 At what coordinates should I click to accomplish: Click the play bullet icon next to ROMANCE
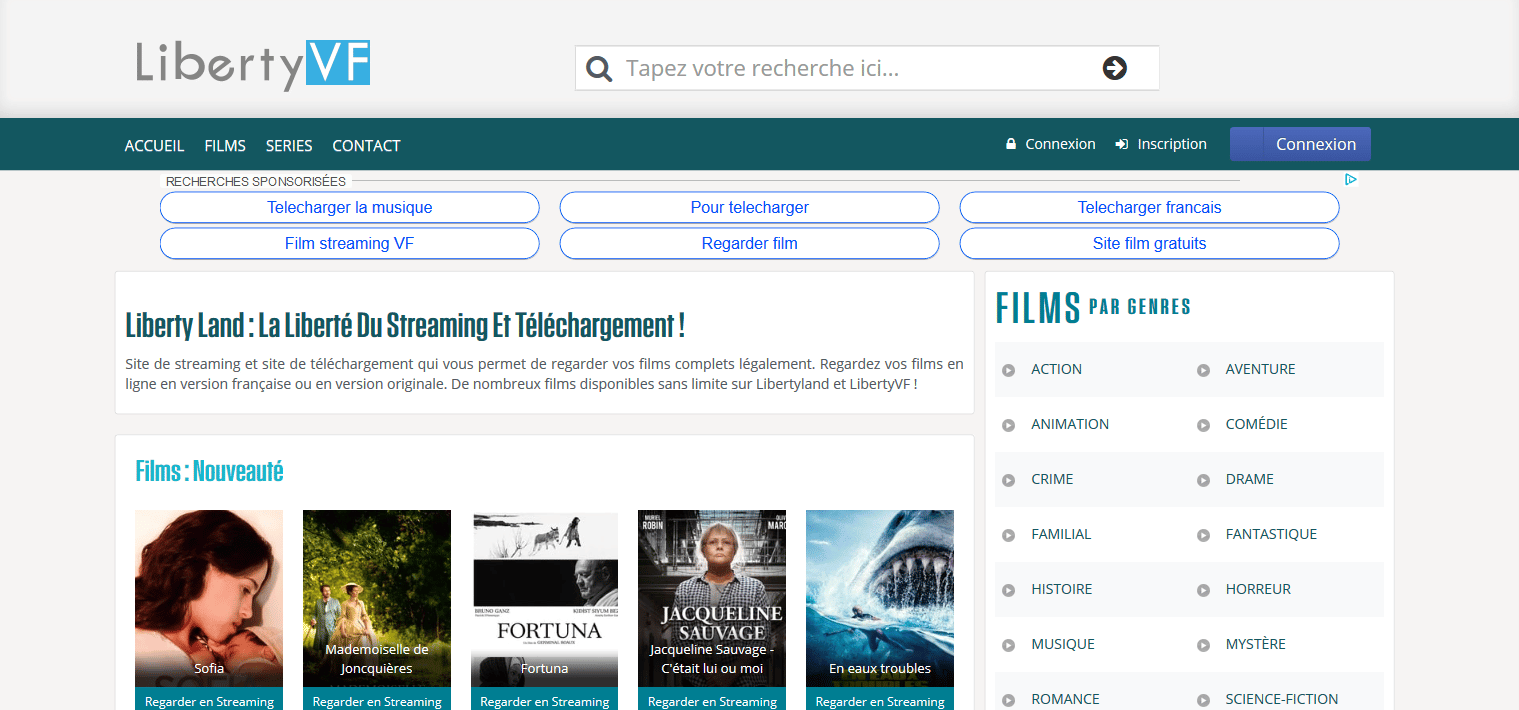[1009, 700]
